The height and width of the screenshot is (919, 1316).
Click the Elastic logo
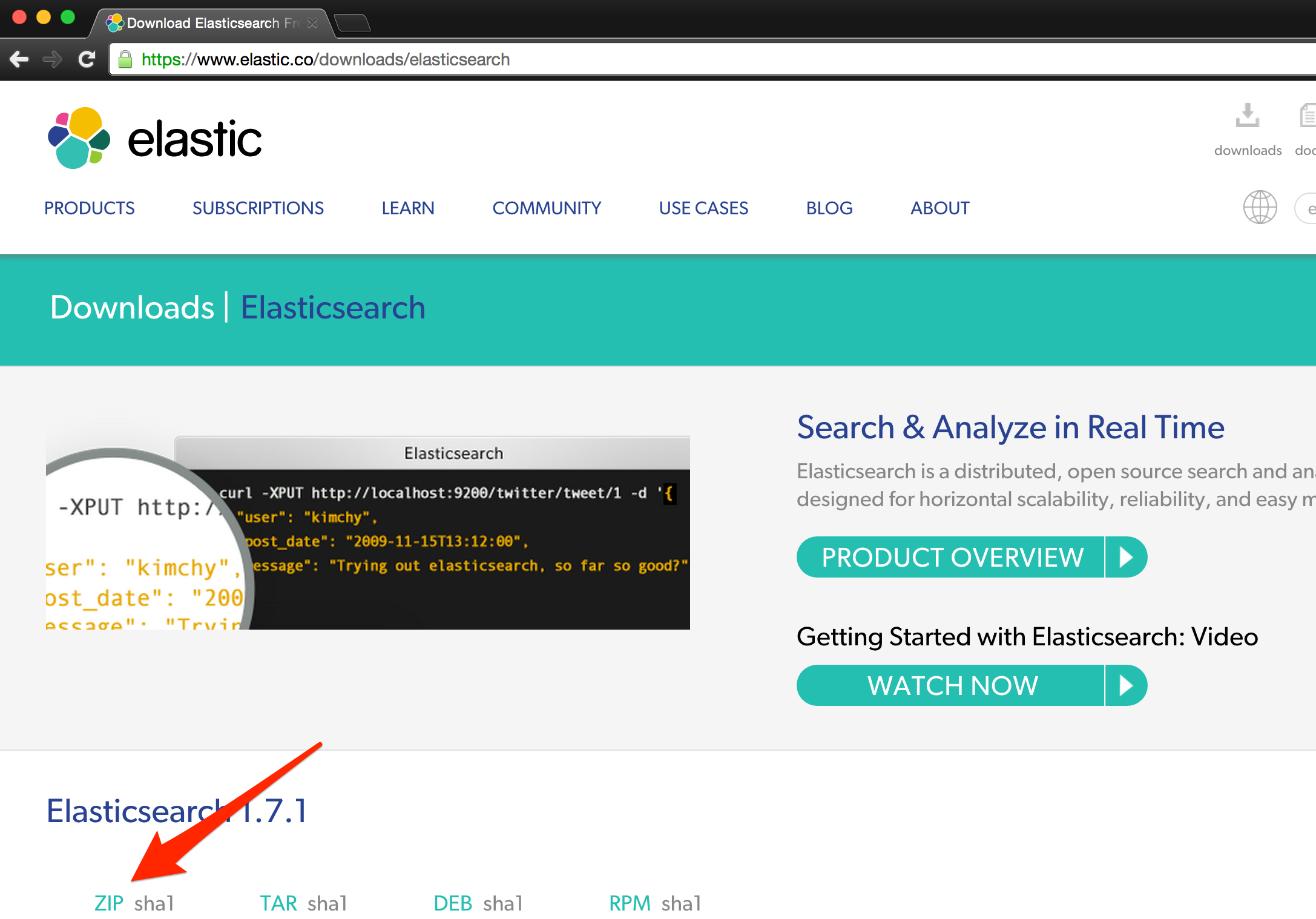[154, 139]
